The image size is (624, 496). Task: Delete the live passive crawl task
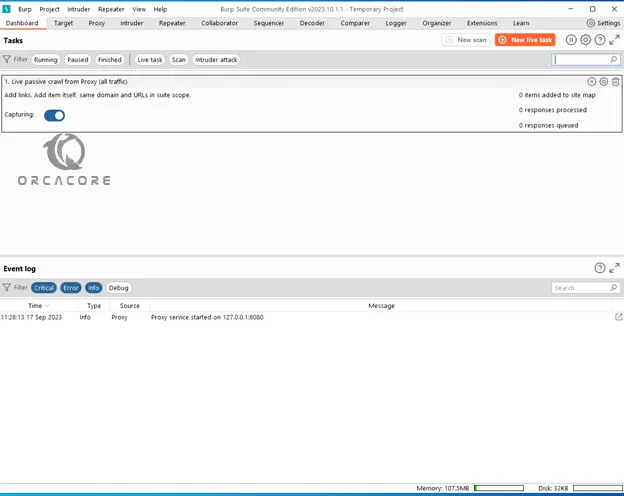(616, 82)
